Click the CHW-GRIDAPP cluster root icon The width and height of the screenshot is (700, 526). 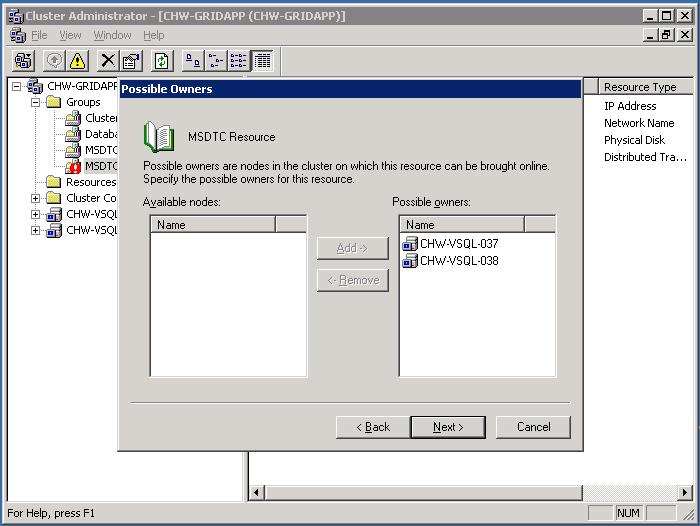(35, 86)
